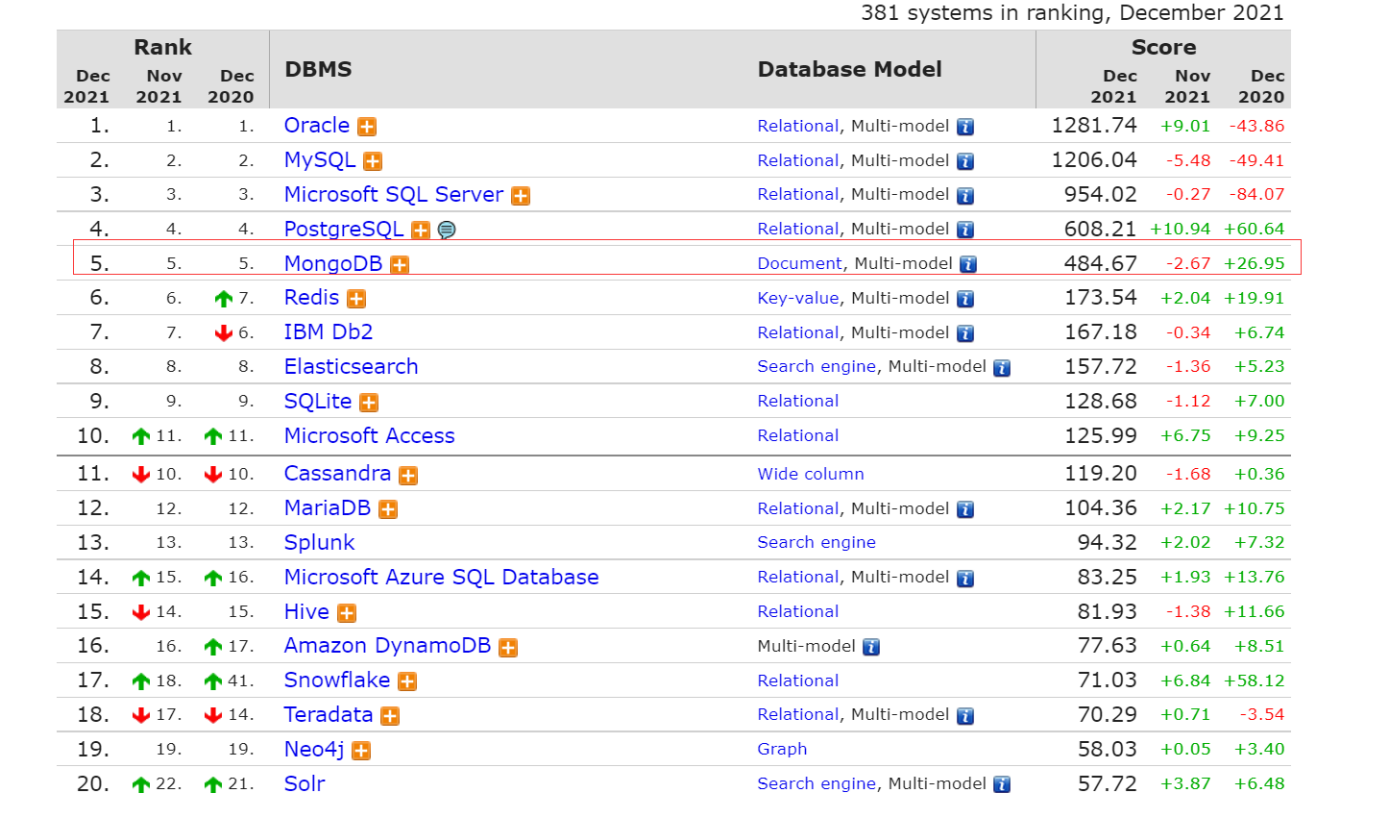Click the orange plus icon beside SQLite

(x=369, y=403)
